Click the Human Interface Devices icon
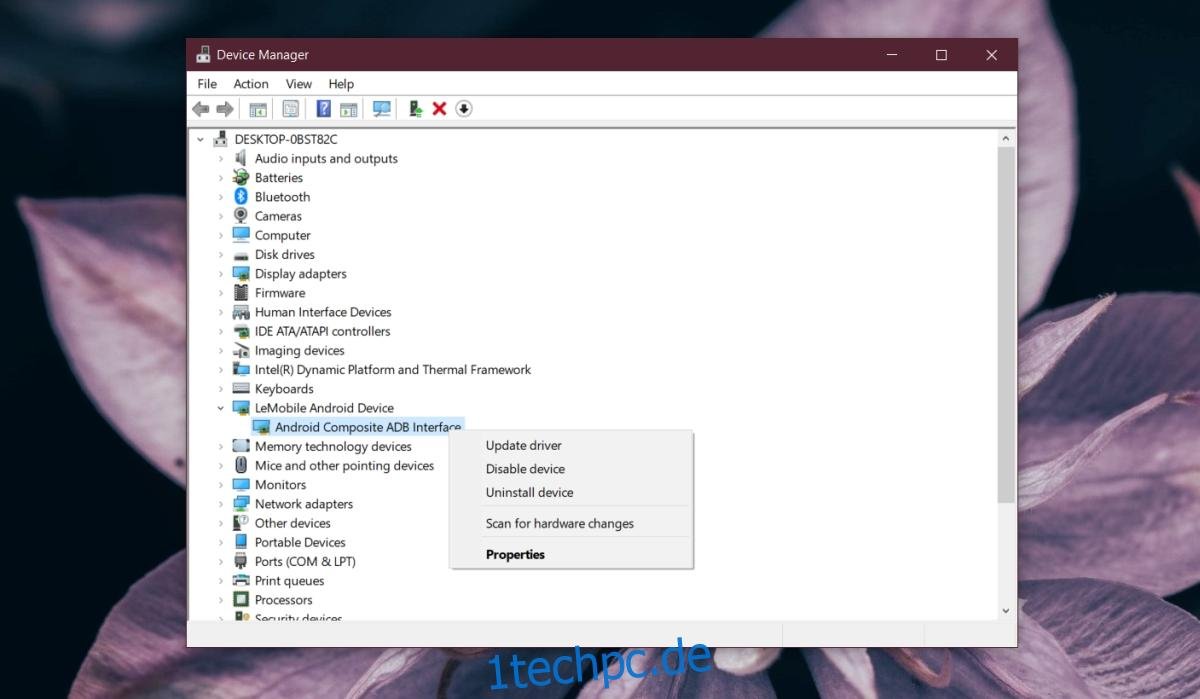The height and width of the screenshot is (699, 1200). coord(241,312)
